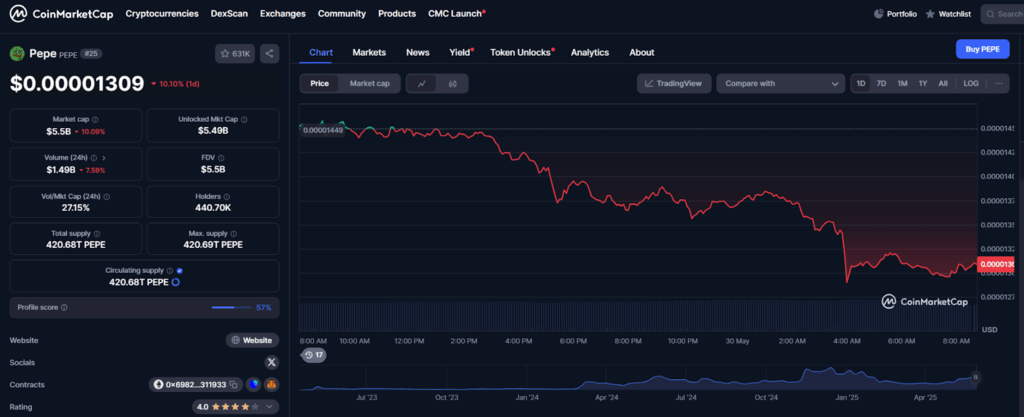Open the X social link icon
Screen dimensions: 1024x417
pos(272,362)
